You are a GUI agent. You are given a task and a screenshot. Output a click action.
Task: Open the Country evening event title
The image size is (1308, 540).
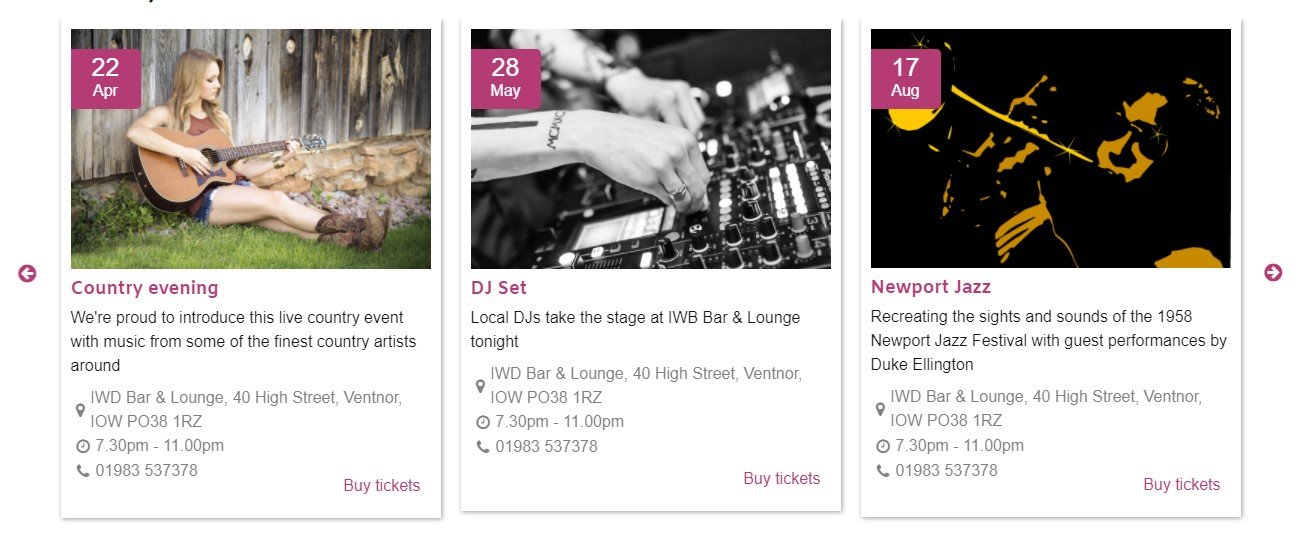pos(144,288)
